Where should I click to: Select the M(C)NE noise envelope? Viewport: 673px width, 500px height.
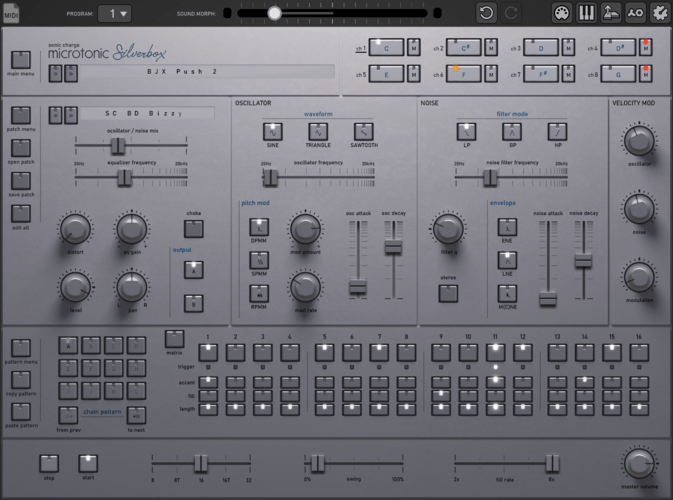[x=507, y=294]
